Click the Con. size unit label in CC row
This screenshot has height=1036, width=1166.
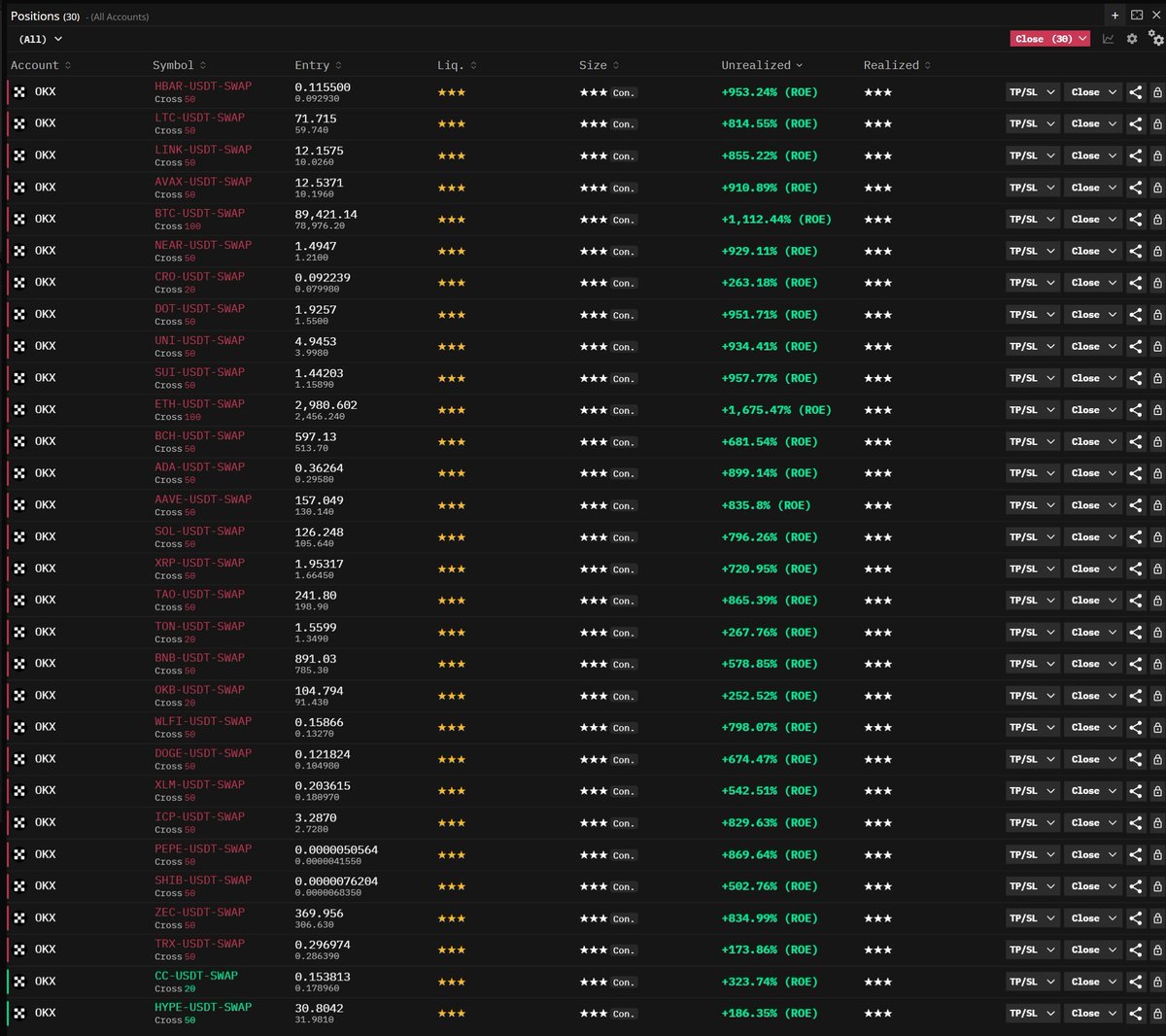coord(623,983)
